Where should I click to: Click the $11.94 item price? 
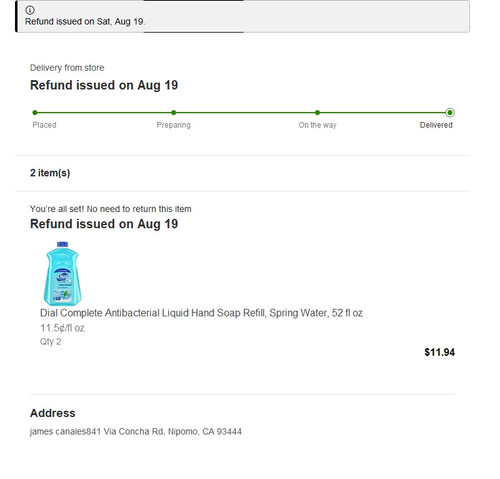click(439, 352)
